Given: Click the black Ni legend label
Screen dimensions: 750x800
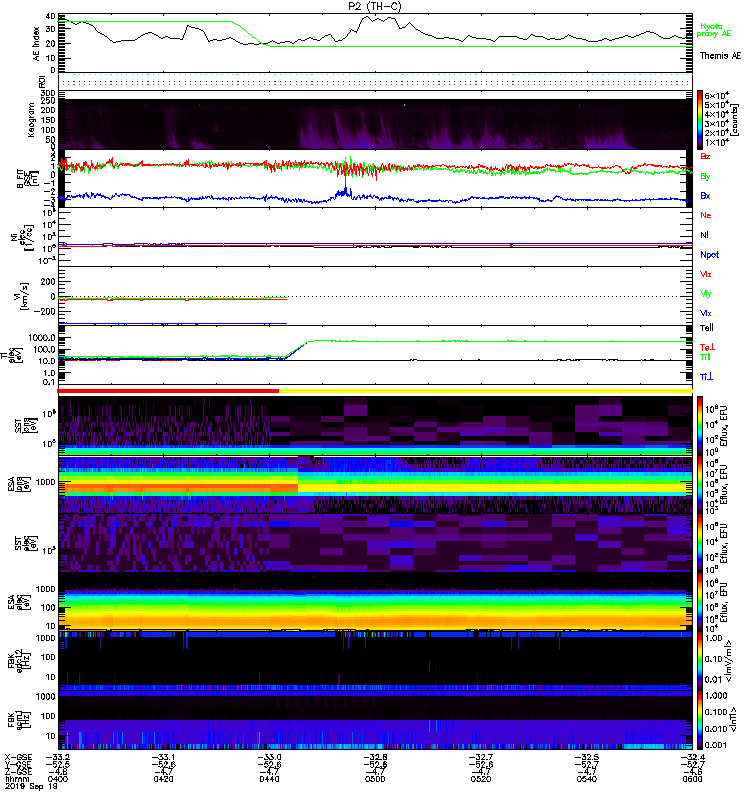Looking at the screenshot, I should click(x=704, y=235).
